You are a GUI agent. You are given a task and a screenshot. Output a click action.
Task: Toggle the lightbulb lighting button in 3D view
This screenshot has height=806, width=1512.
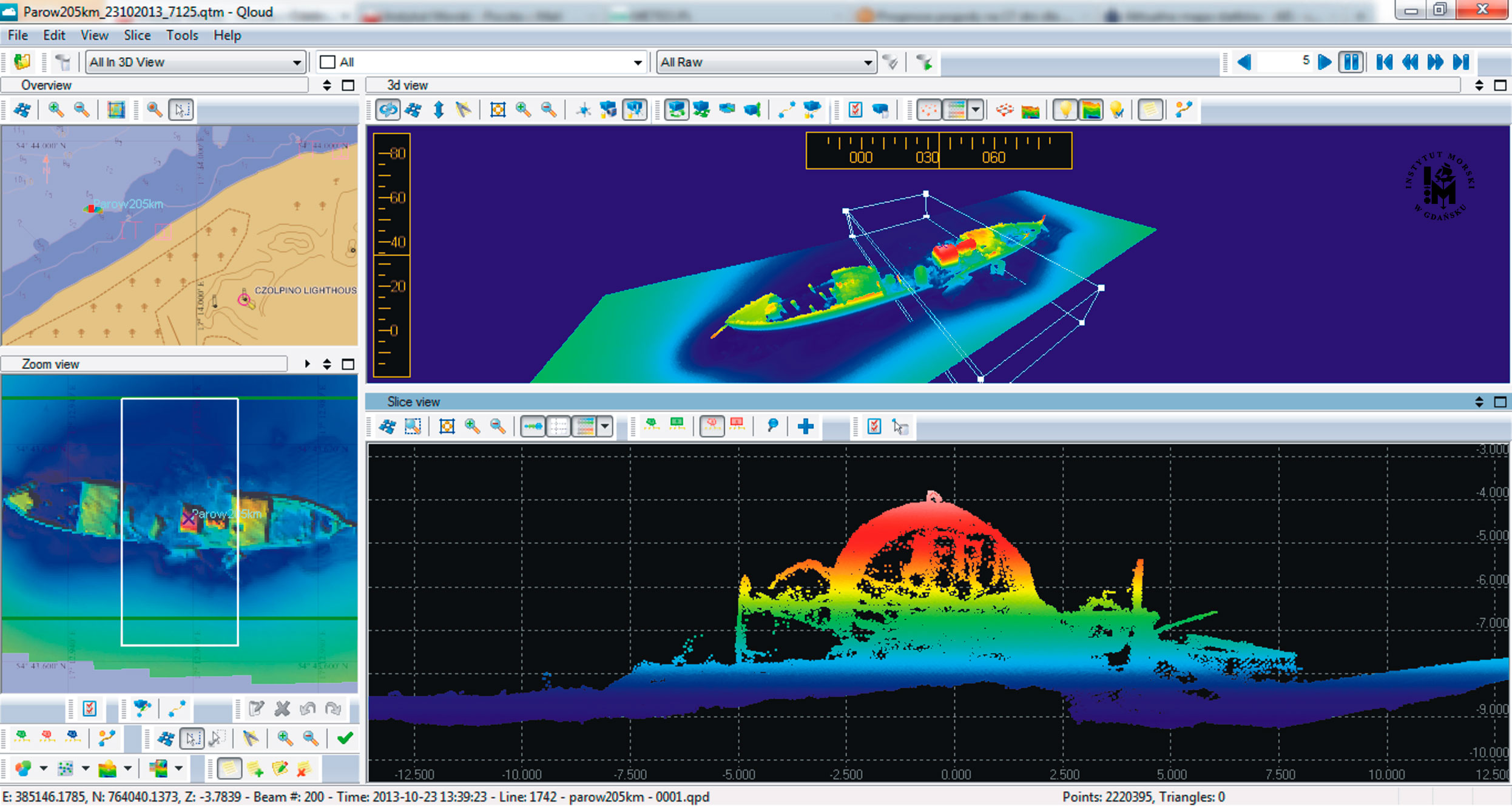1065,110
